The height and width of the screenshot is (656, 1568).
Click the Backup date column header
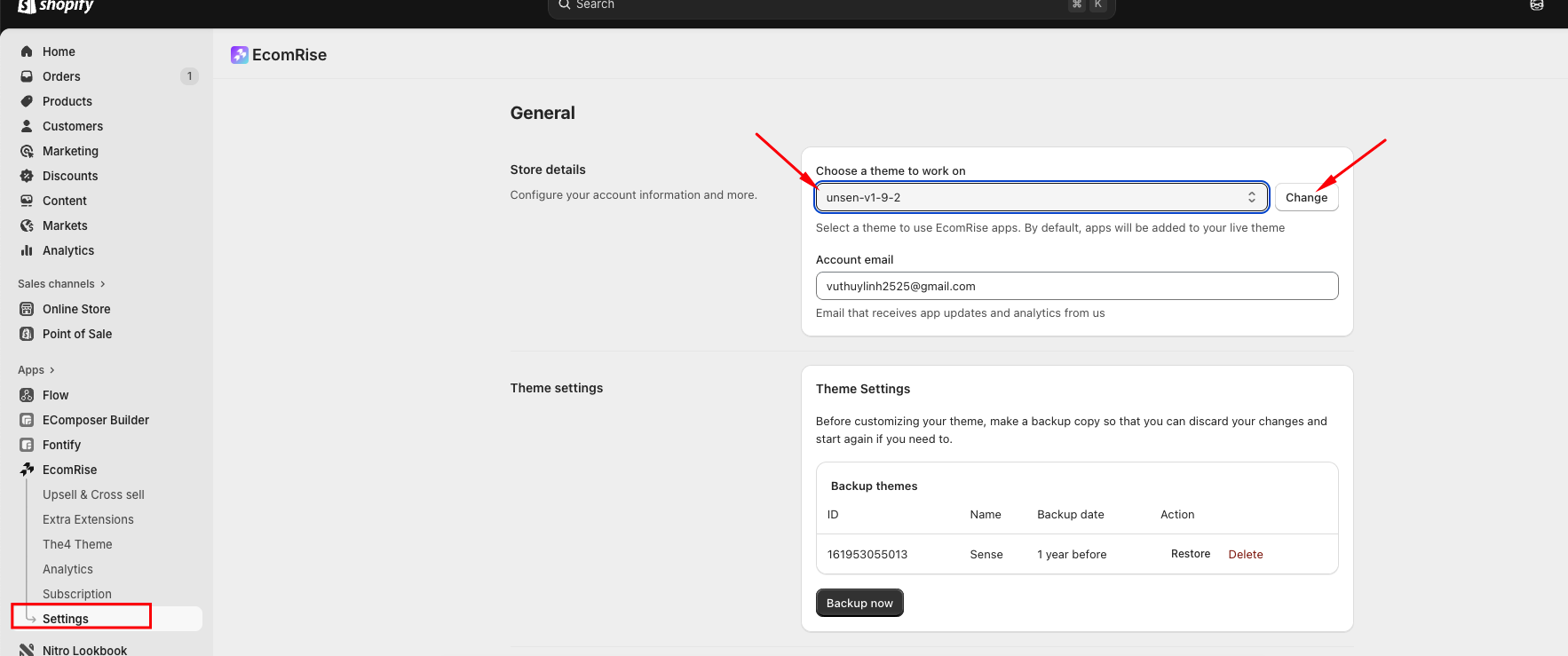tap(1071, 514)
